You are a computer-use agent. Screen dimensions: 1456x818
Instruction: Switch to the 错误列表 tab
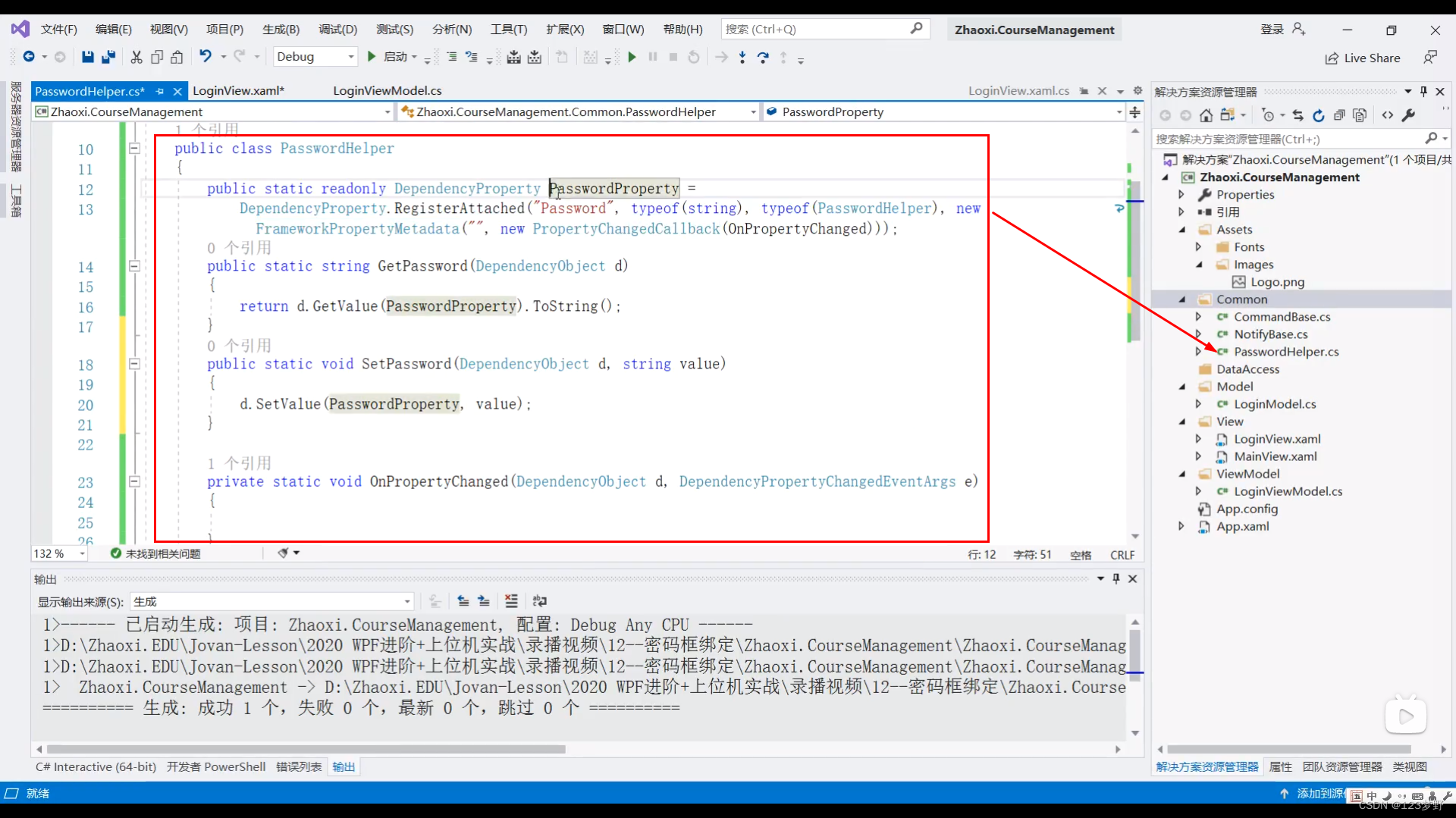(x=299, y=767)
